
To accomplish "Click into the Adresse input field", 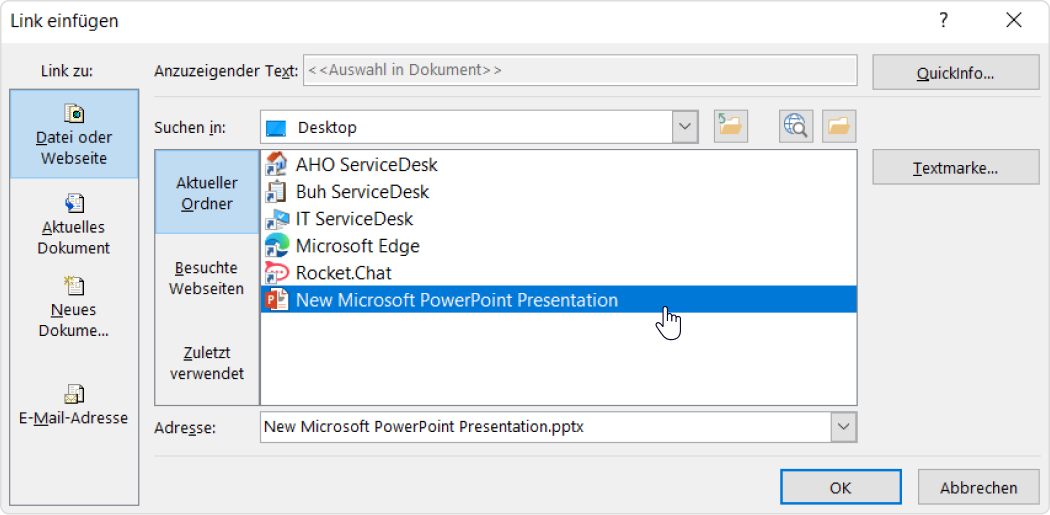I will (x=546, y=427).
